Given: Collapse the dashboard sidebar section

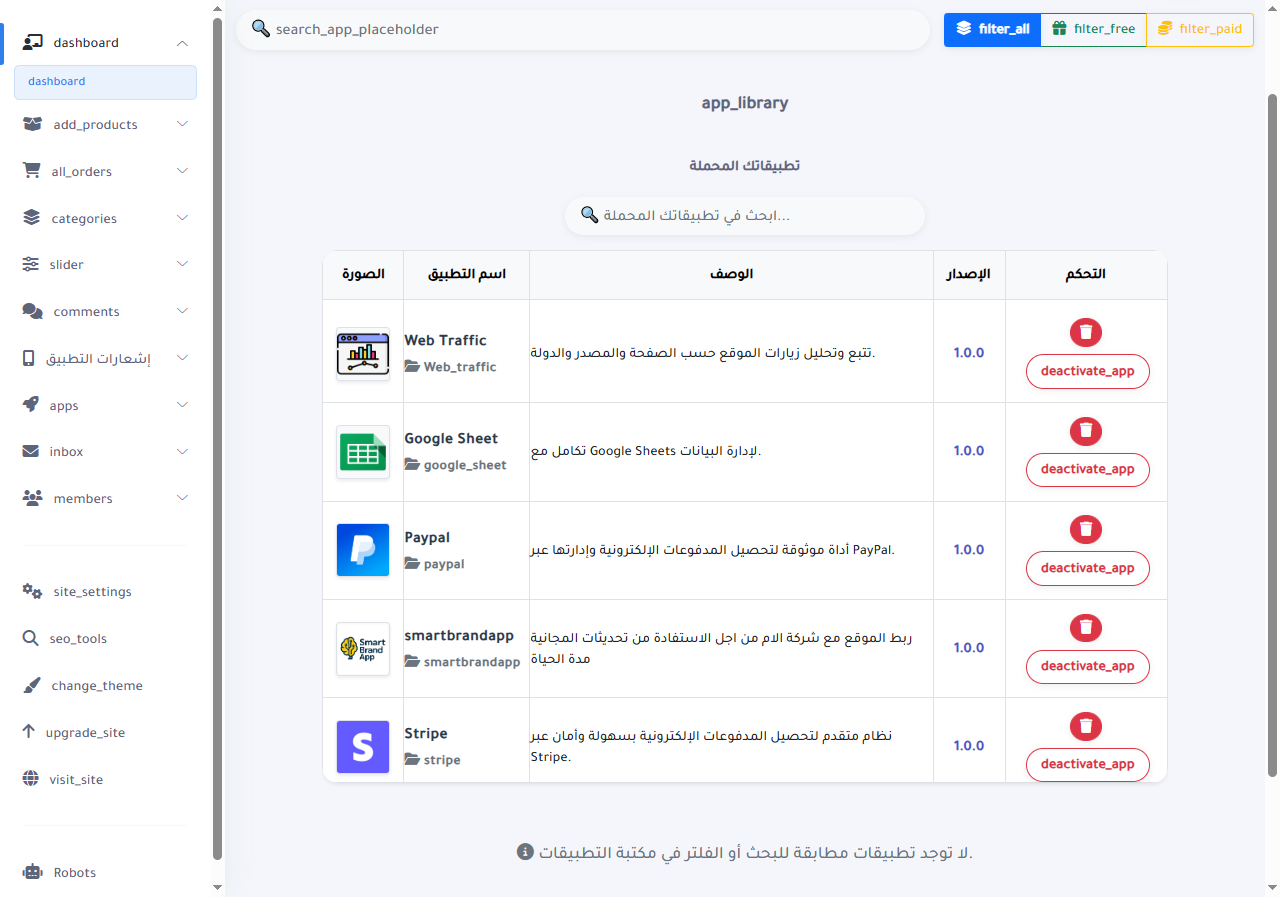Looking at the screenshot, I should point(182,43).
